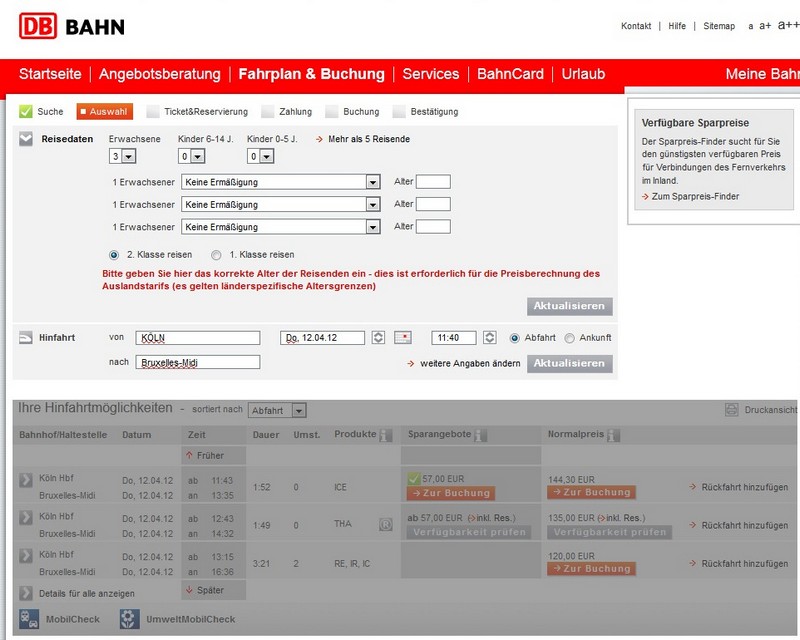Click the Hilfe link in the header

(677, 26)
